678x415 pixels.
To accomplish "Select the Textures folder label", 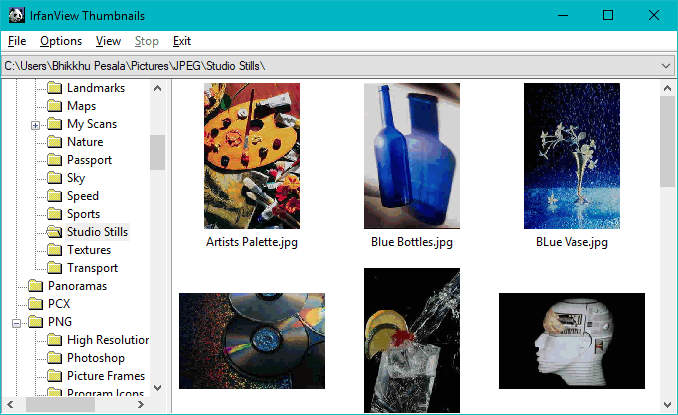I will [x=89, y=250].
